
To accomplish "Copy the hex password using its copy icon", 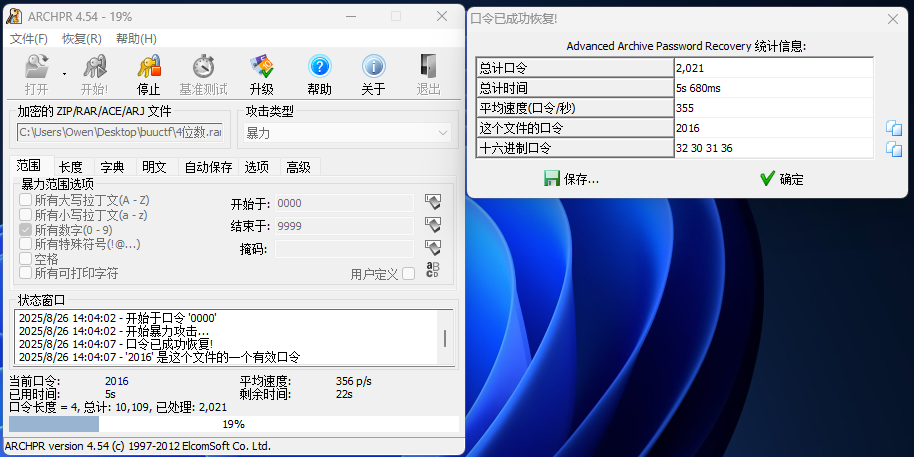I will click(x=894, y=148).
